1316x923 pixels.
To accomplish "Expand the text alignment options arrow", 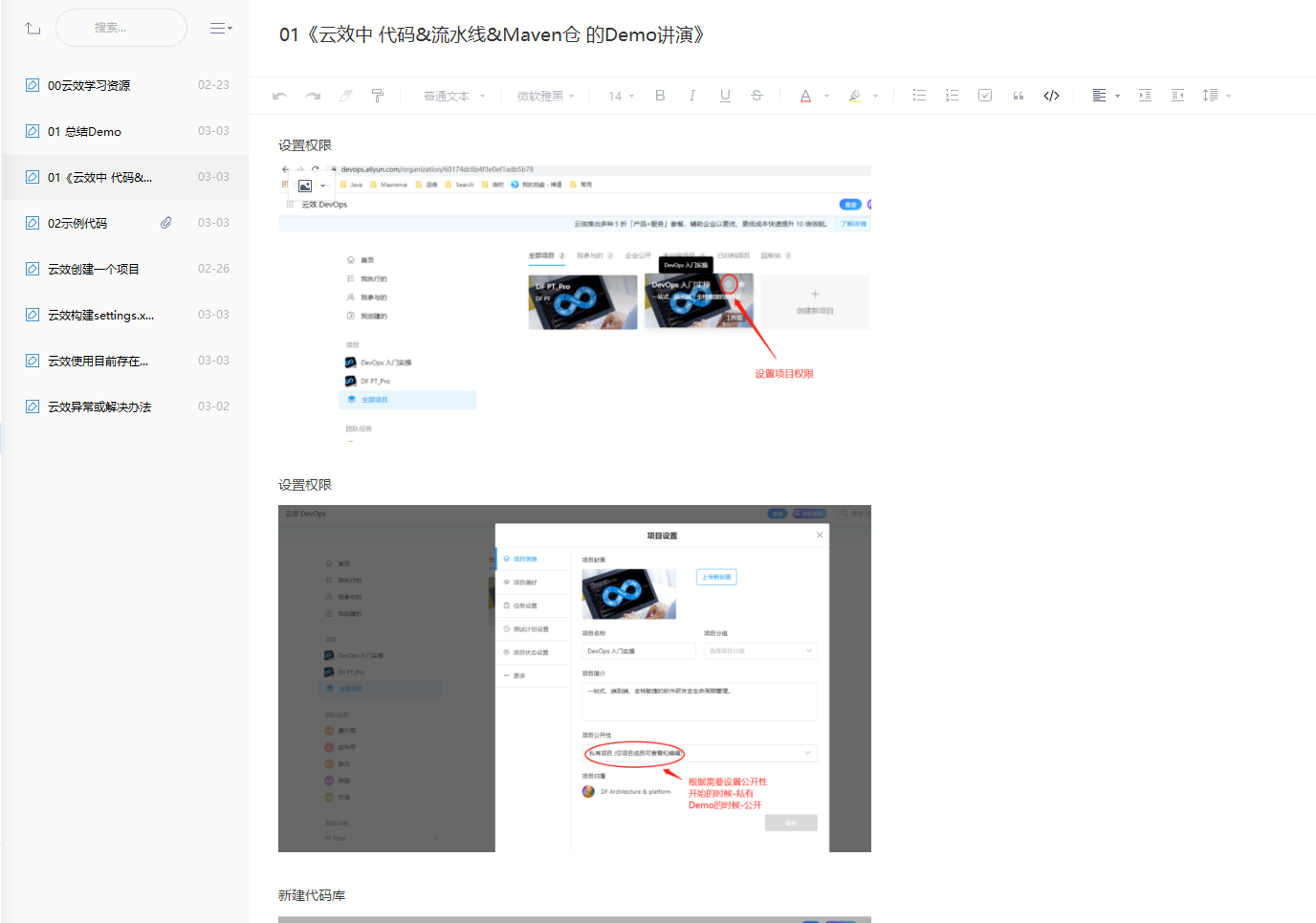I will (x=1117, y=96).
